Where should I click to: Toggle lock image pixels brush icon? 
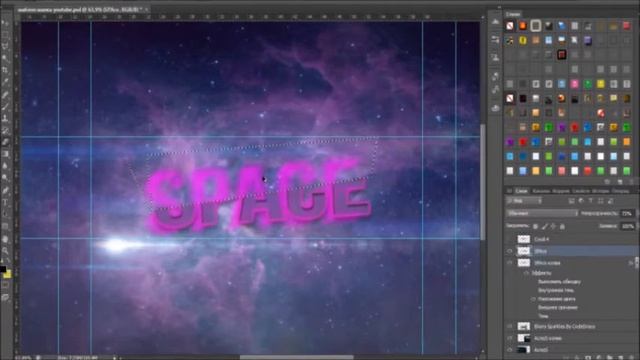(x=544, y=226)
